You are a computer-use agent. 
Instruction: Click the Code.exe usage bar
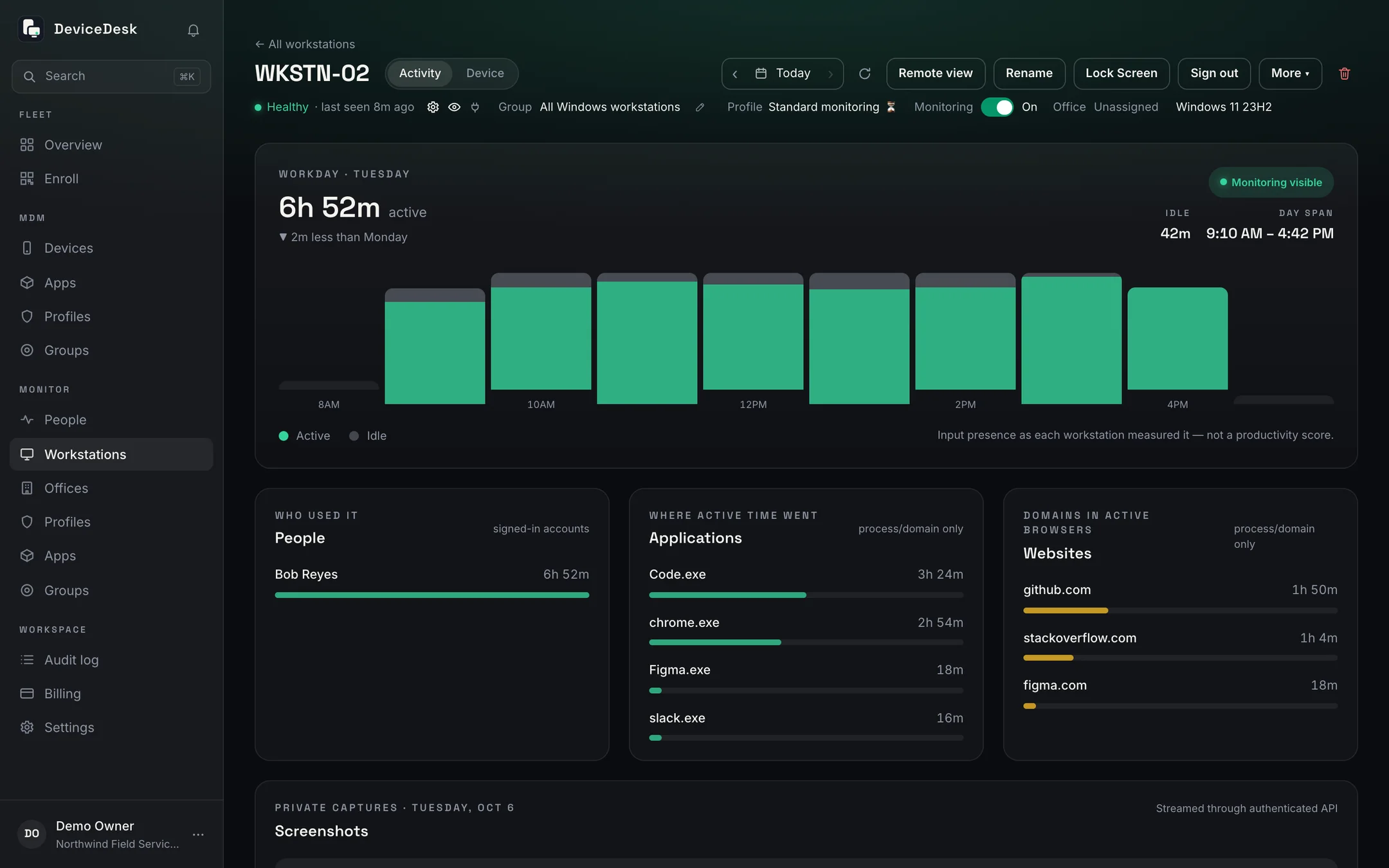(806, 595)
